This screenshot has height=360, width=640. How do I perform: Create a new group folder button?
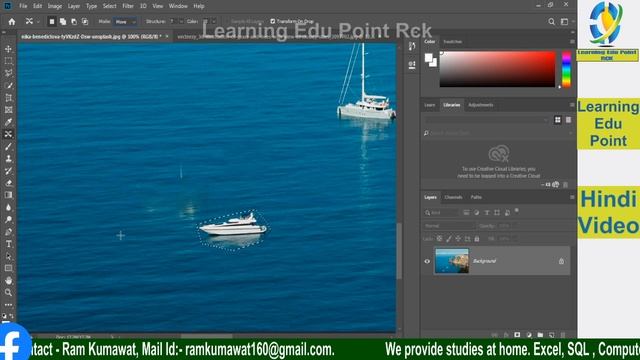[540, 335]
